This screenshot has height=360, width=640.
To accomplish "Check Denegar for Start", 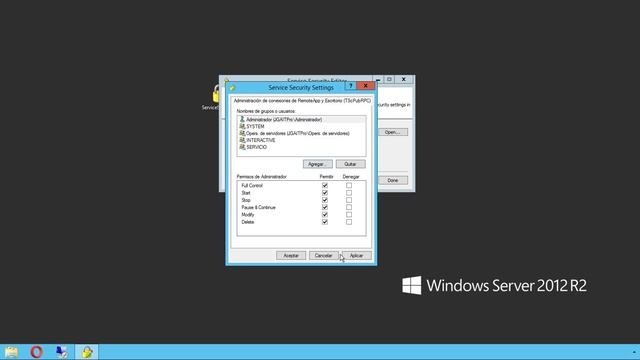I will 349,193.
